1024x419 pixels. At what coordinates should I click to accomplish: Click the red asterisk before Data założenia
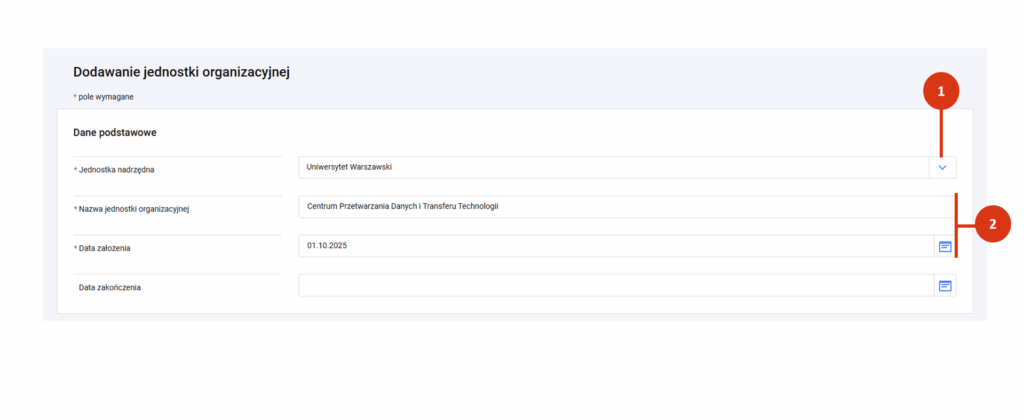76,247
